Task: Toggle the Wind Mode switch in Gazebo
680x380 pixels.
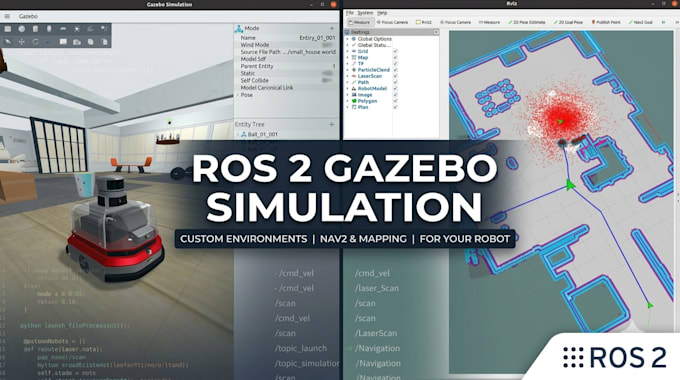Action: coord(327,45)
